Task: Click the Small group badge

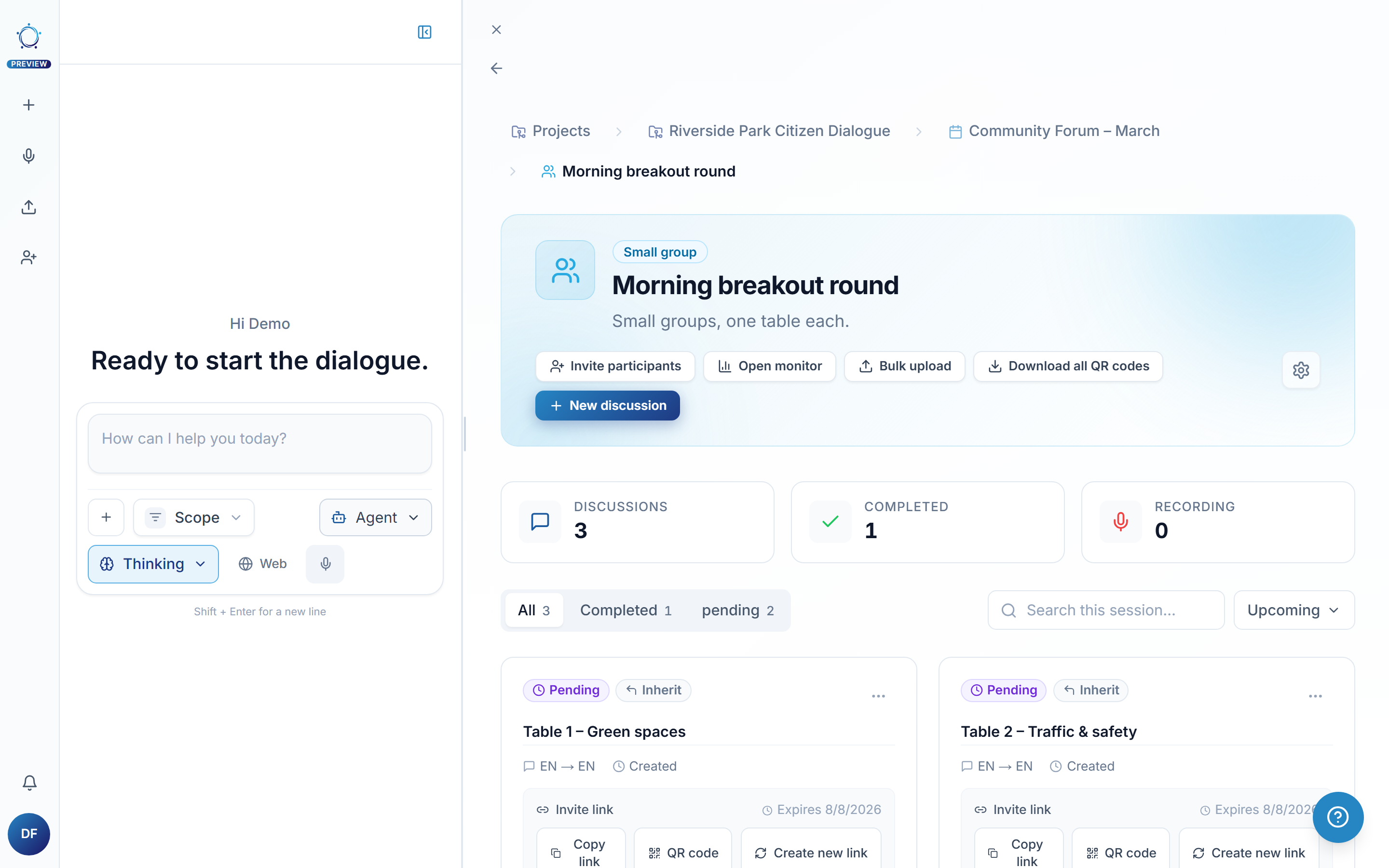Action: click(x=659, y=252)
